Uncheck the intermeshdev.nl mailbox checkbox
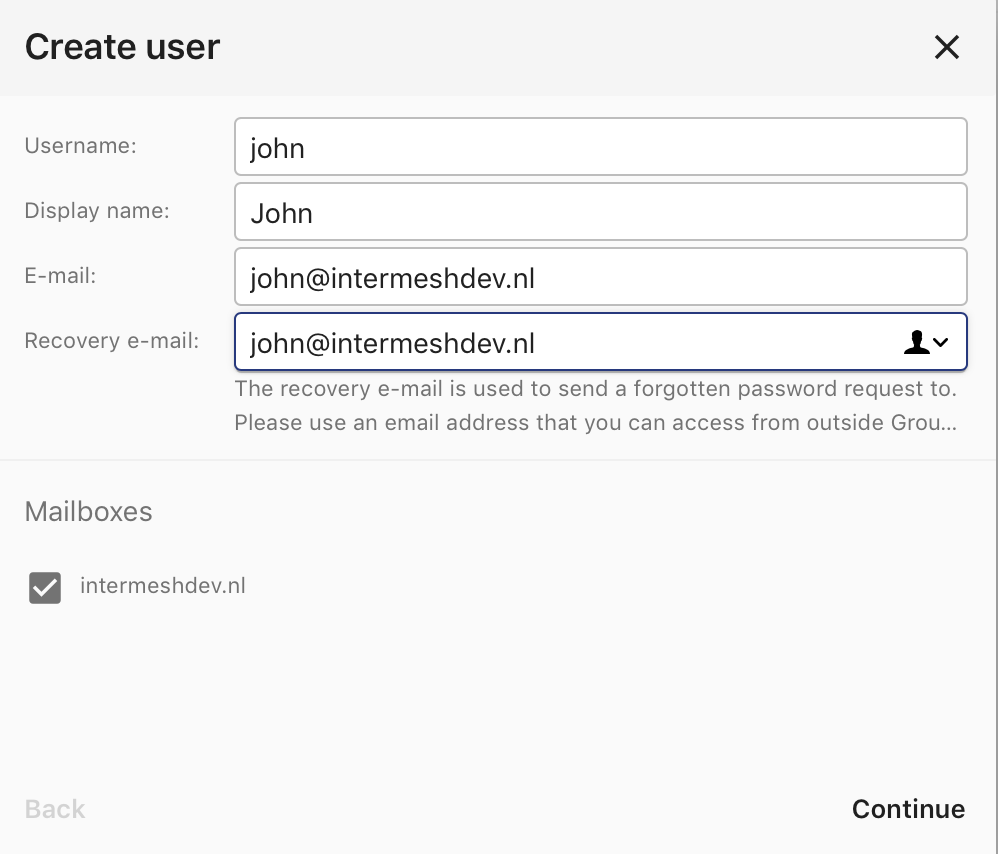 click(45, 587)
